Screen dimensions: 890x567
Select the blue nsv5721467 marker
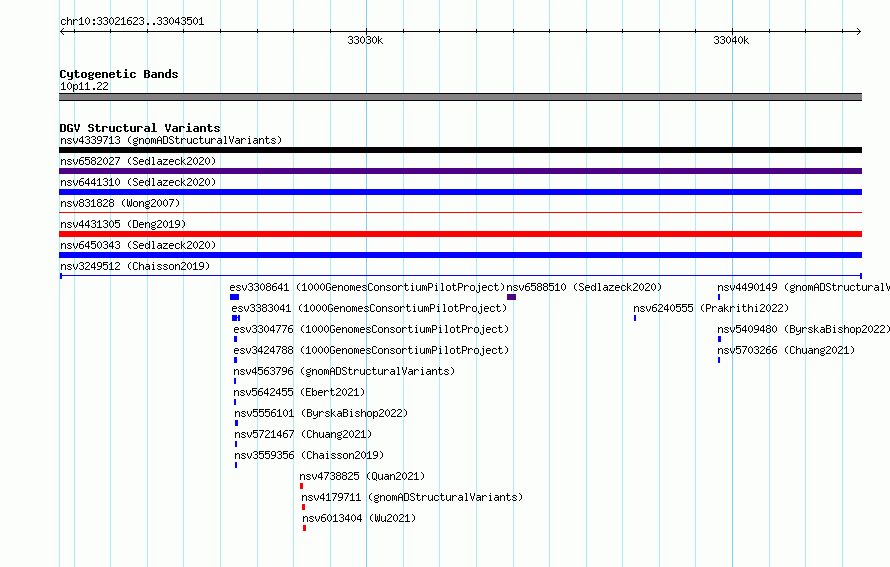click(x=236, y=444)
